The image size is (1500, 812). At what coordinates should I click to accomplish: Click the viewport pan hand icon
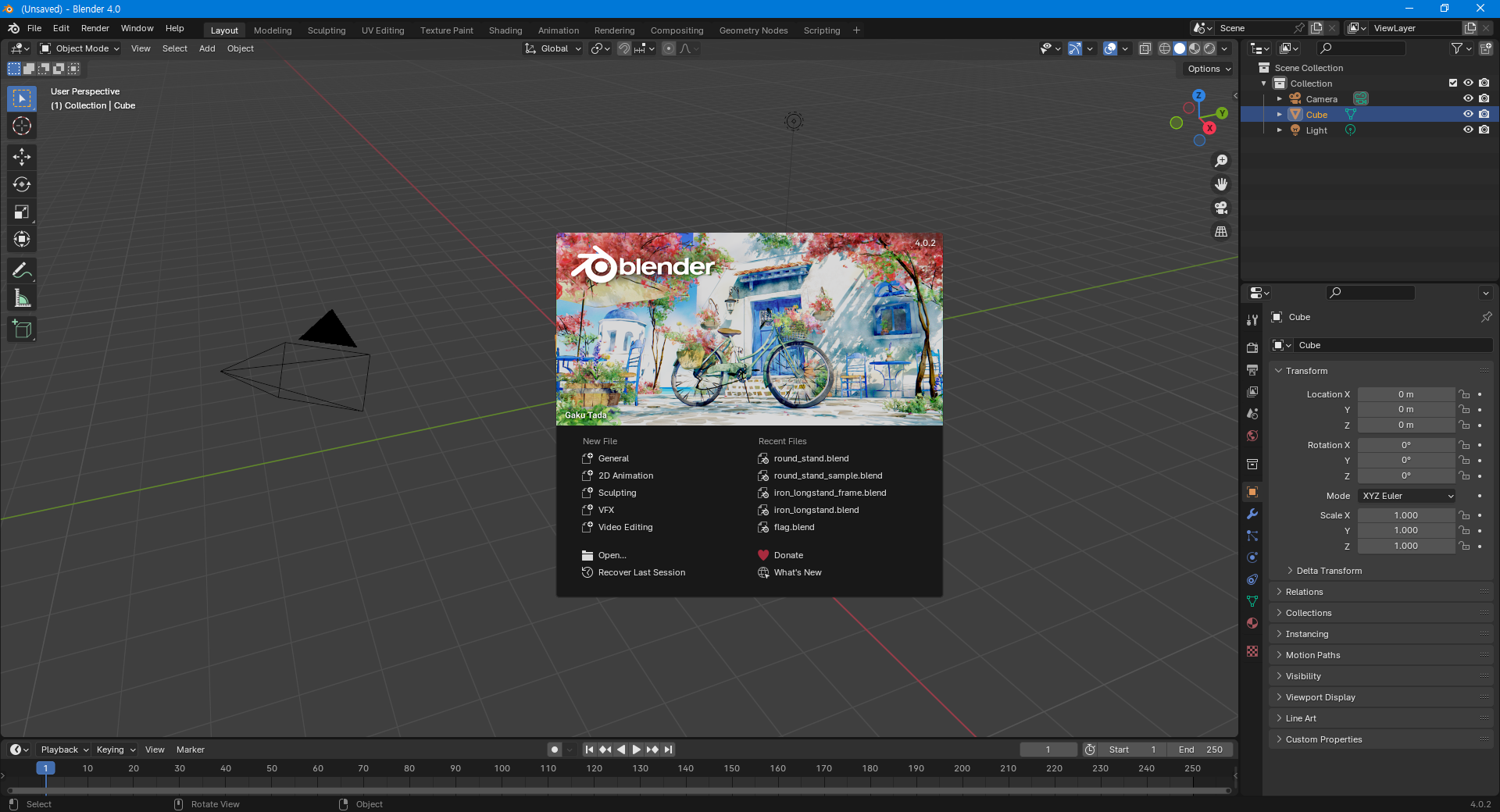pyautogui.click(x=1221, y=184)
